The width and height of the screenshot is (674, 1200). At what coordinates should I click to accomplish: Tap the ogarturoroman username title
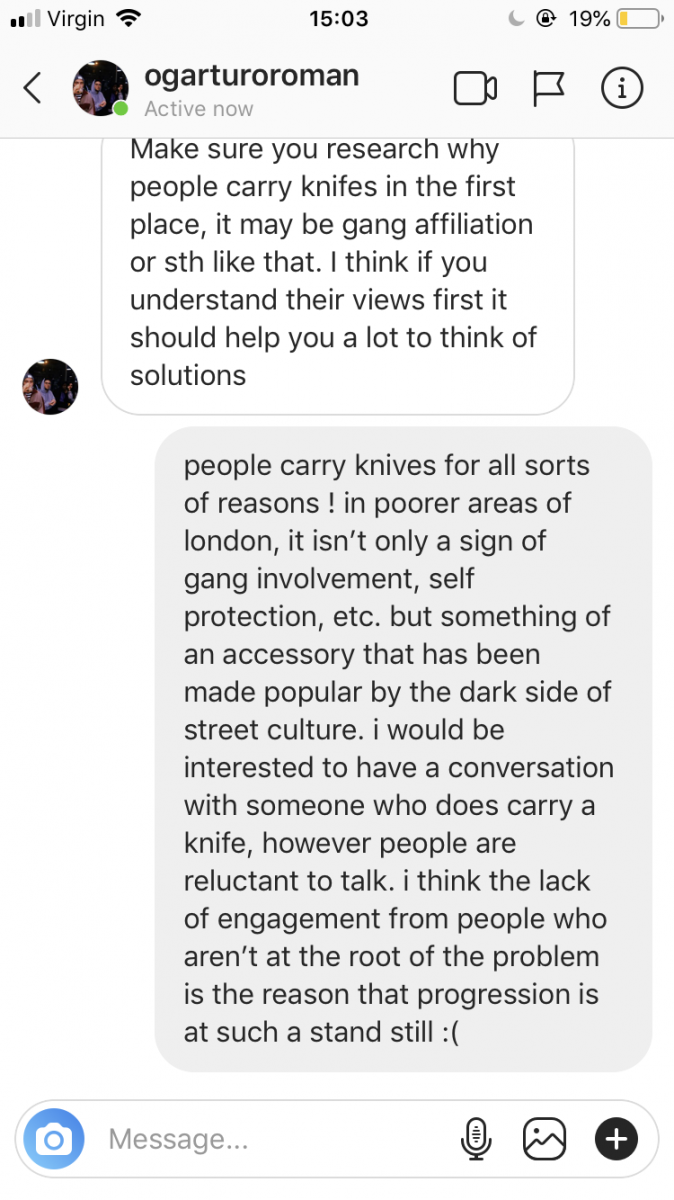point(252,75)
